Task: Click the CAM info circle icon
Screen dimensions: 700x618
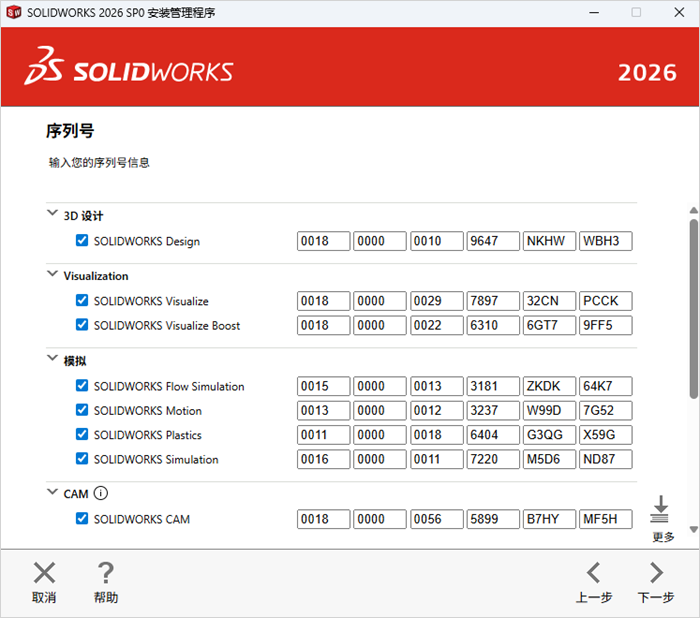Action: [x=101, y=493]
